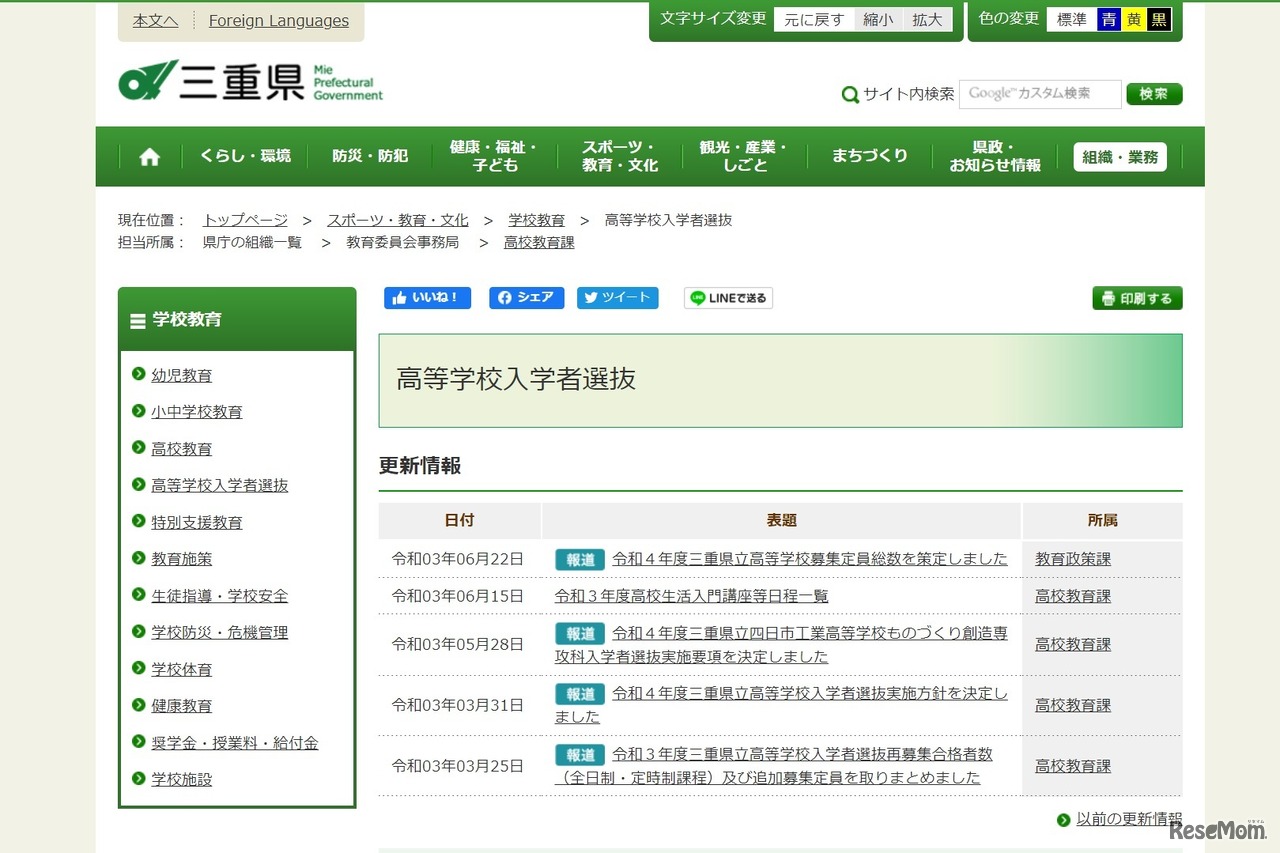Switch color scheme to 黄 (yellow)
The width and height of the screenshot is (1280, 853).
[1134, 18]
